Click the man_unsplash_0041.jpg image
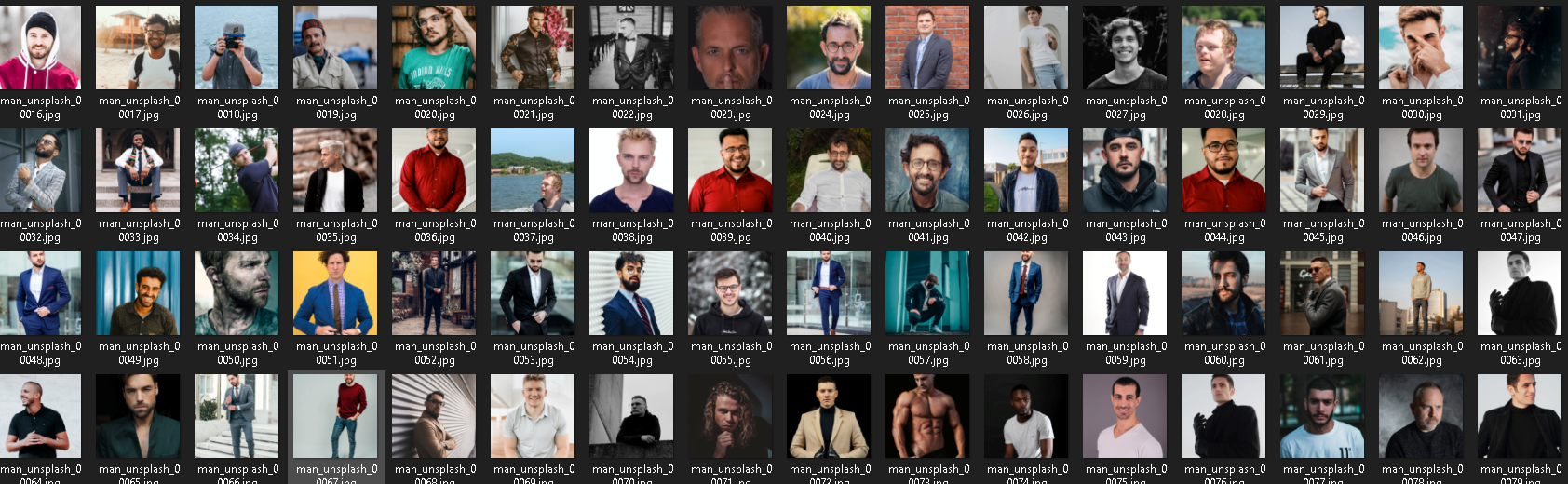The width and height of the screenshot is (1568, 484). click(927, 170)
